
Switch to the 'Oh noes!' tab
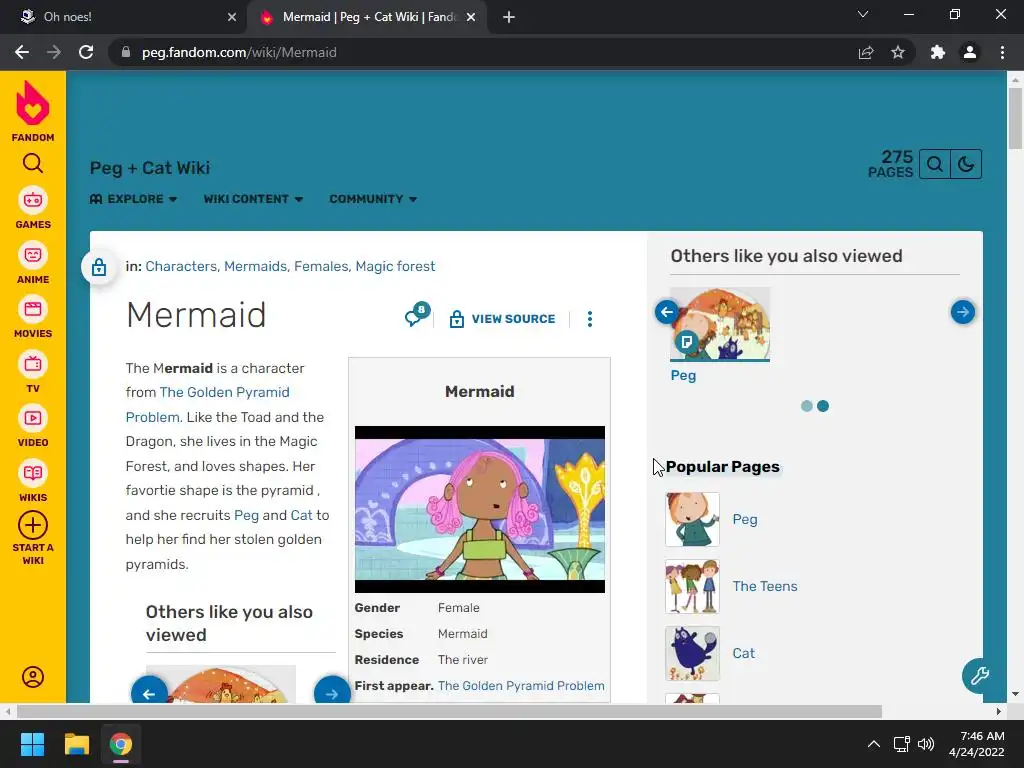click(124, 17)
